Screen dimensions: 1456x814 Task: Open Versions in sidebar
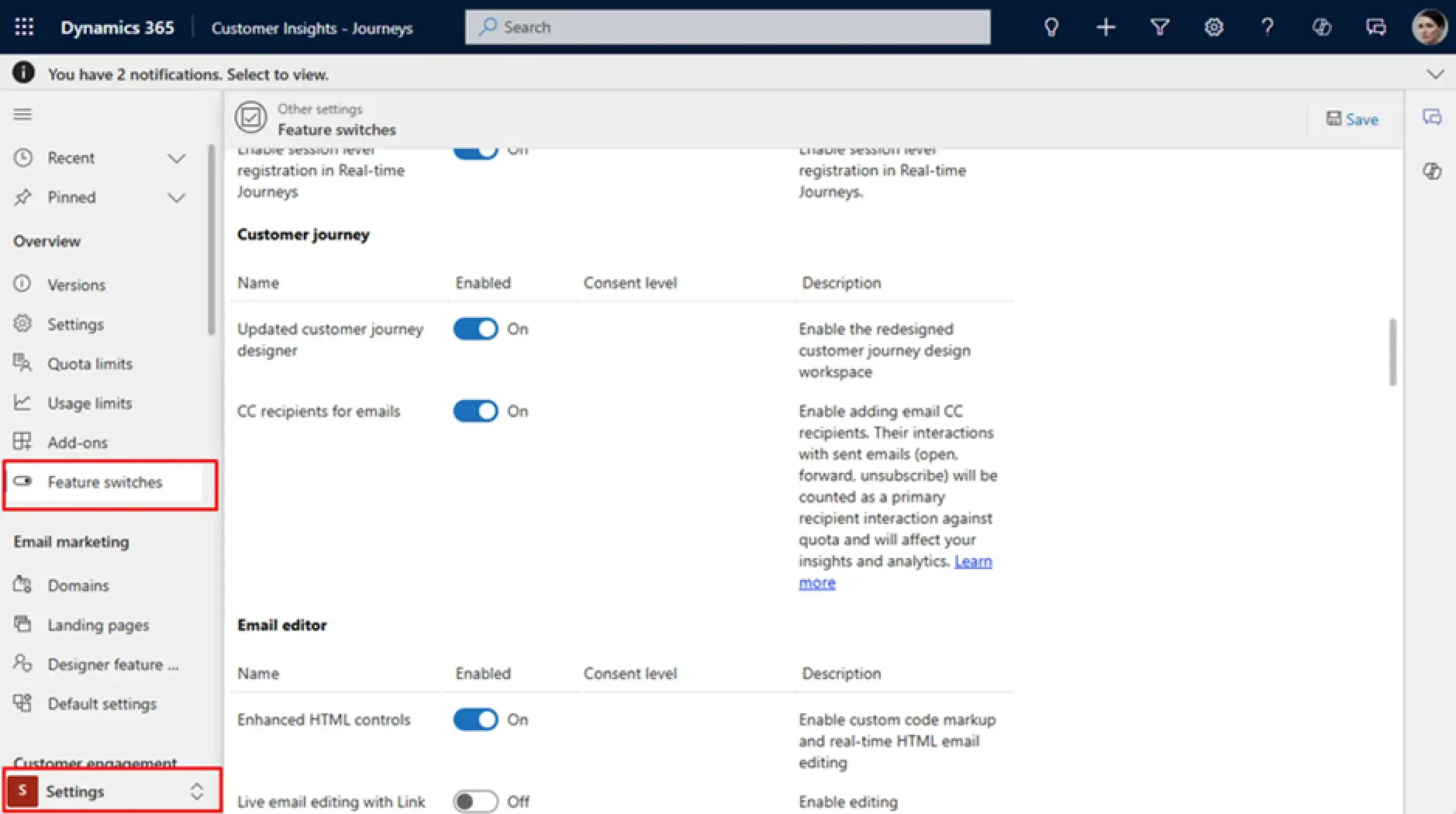click(x=76, y=285)
